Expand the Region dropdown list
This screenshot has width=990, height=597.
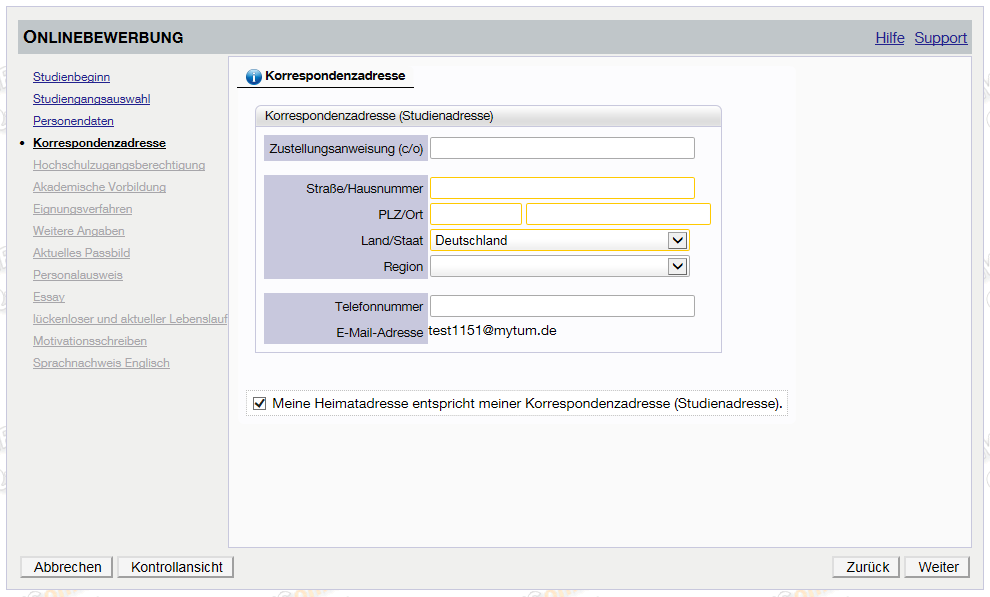[559, 266]
